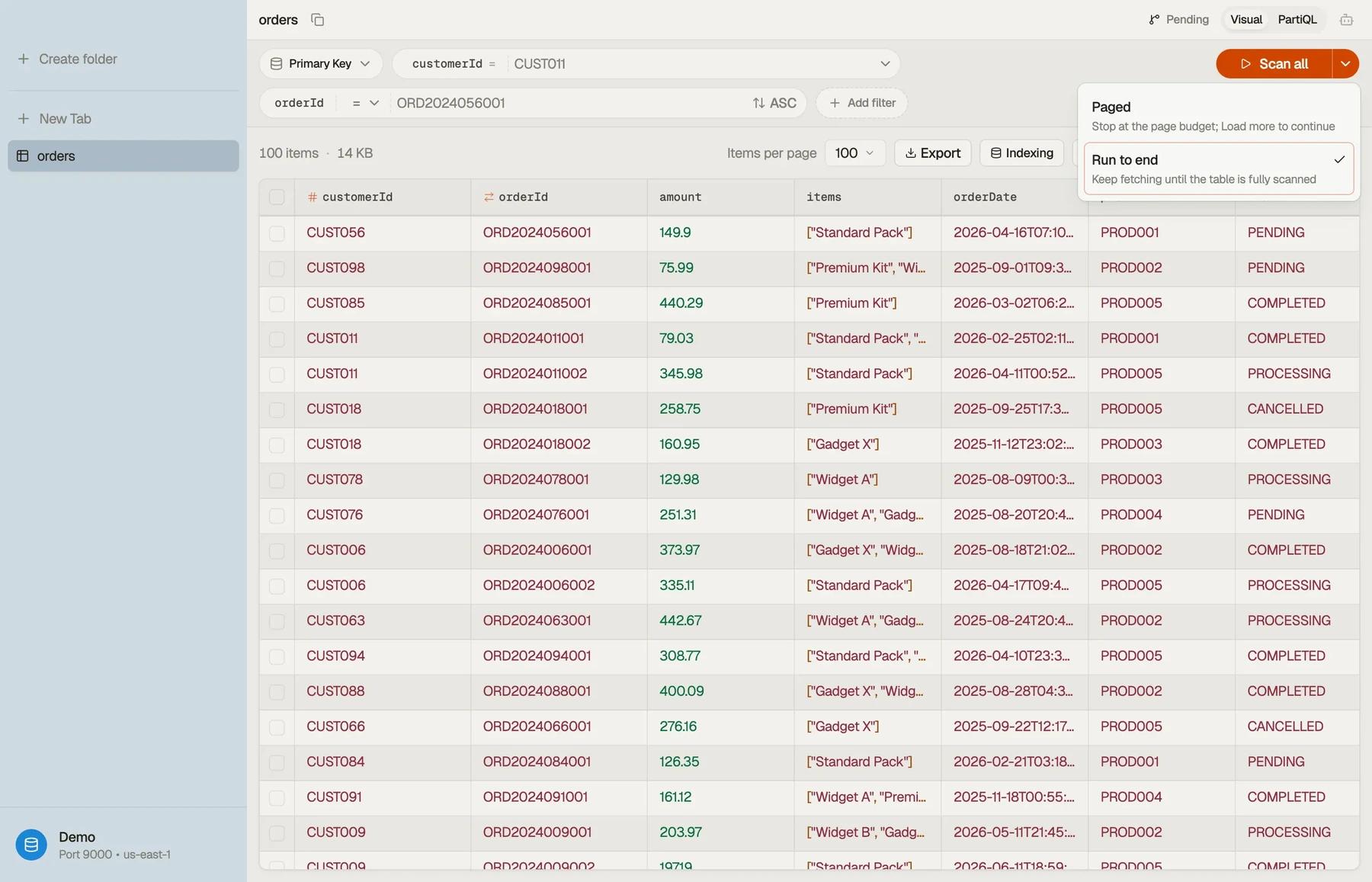Check the row checkbox for CUST085
Viewport: 1372px width, 882px height.
pos(277,303)
